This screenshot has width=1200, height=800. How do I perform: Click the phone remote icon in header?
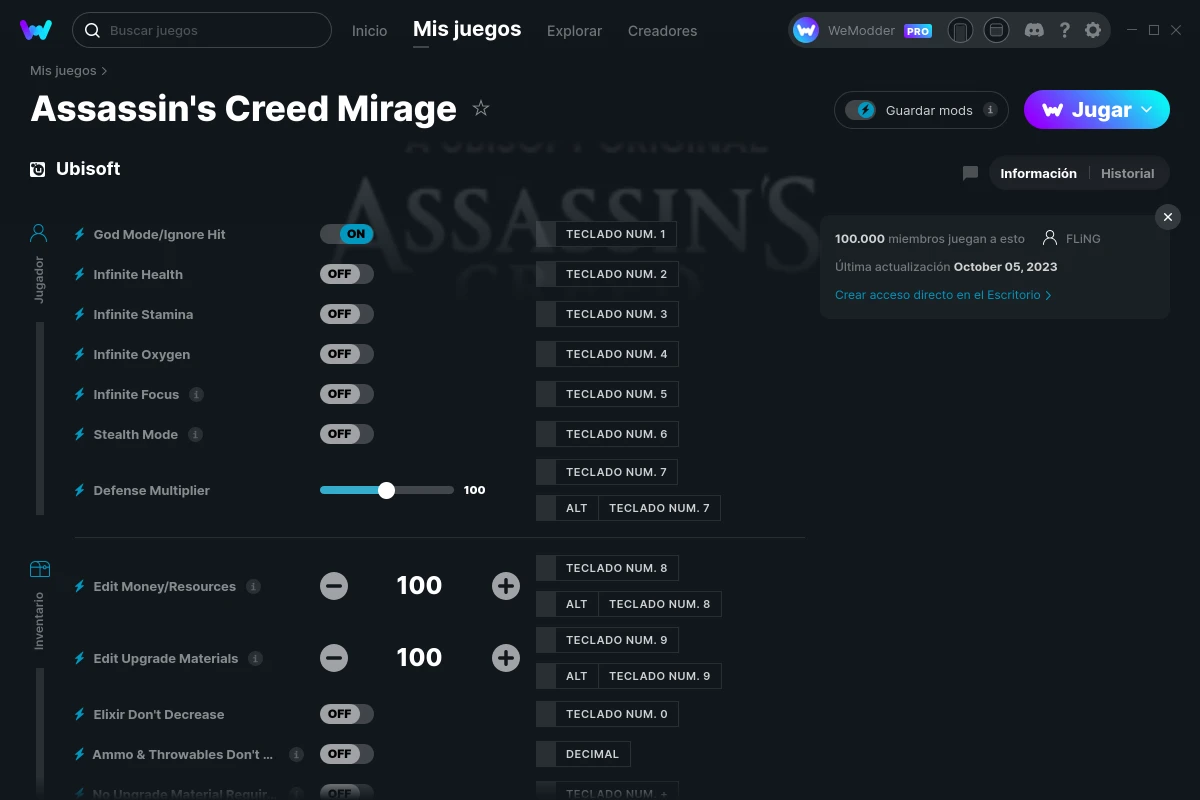coord(960,31)
